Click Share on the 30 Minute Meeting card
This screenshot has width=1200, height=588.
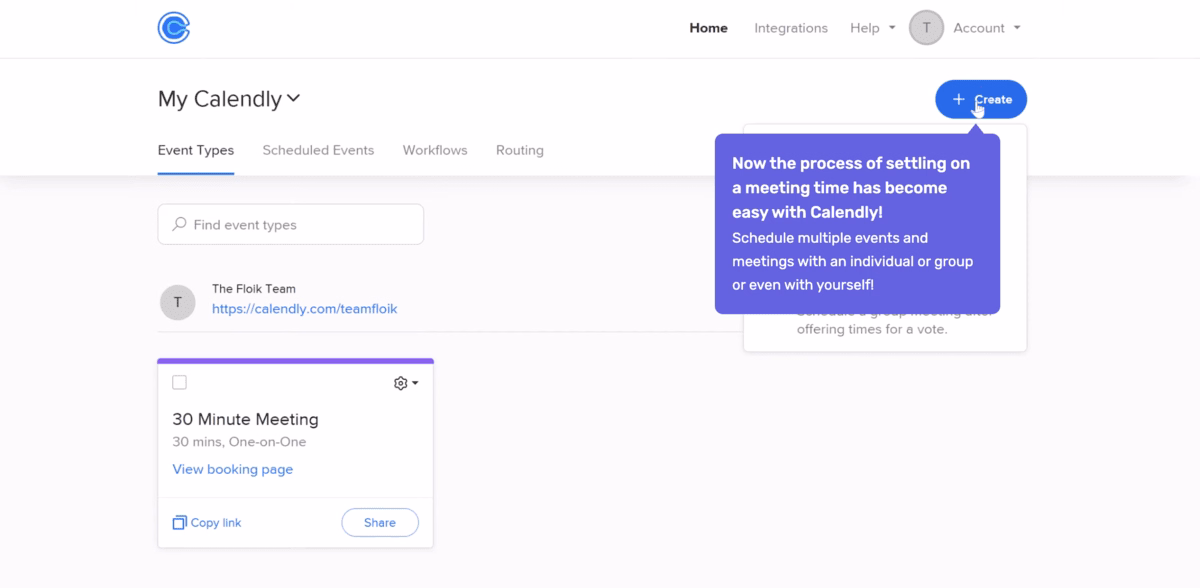pyautogui.click(x=380, y=522)
